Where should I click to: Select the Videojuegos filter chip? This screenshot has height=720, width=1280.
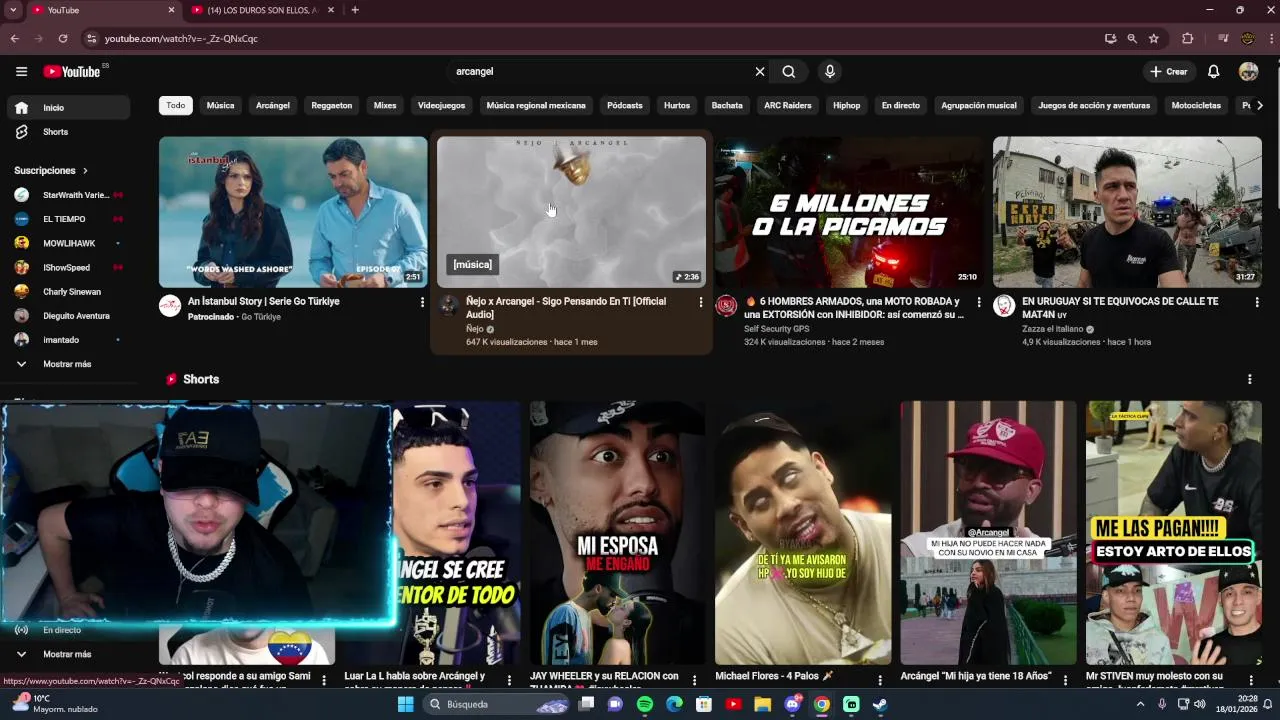click(441, 105)
